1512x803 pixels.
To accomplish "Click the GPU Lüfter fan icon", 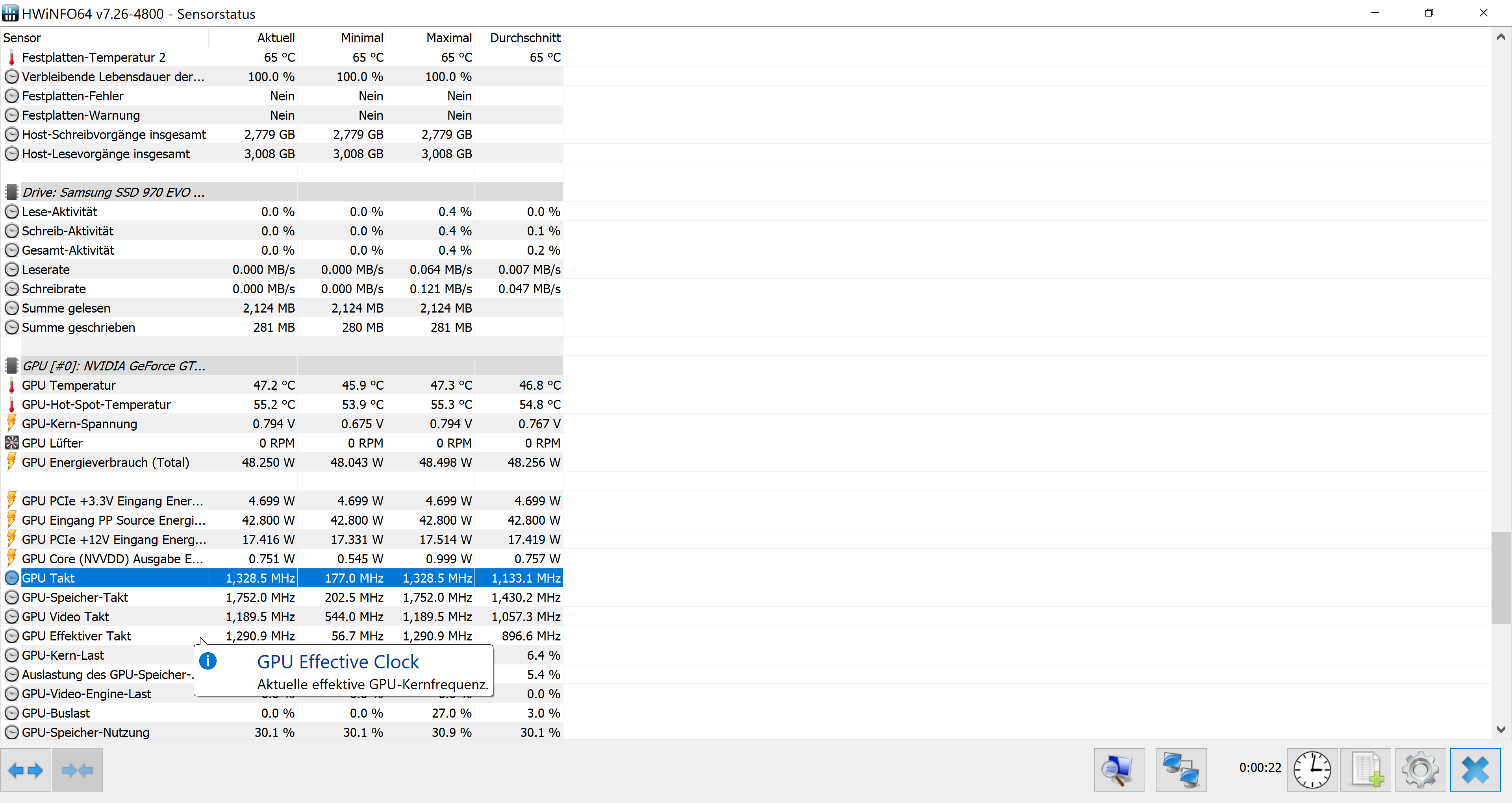I will coord(12,443).
